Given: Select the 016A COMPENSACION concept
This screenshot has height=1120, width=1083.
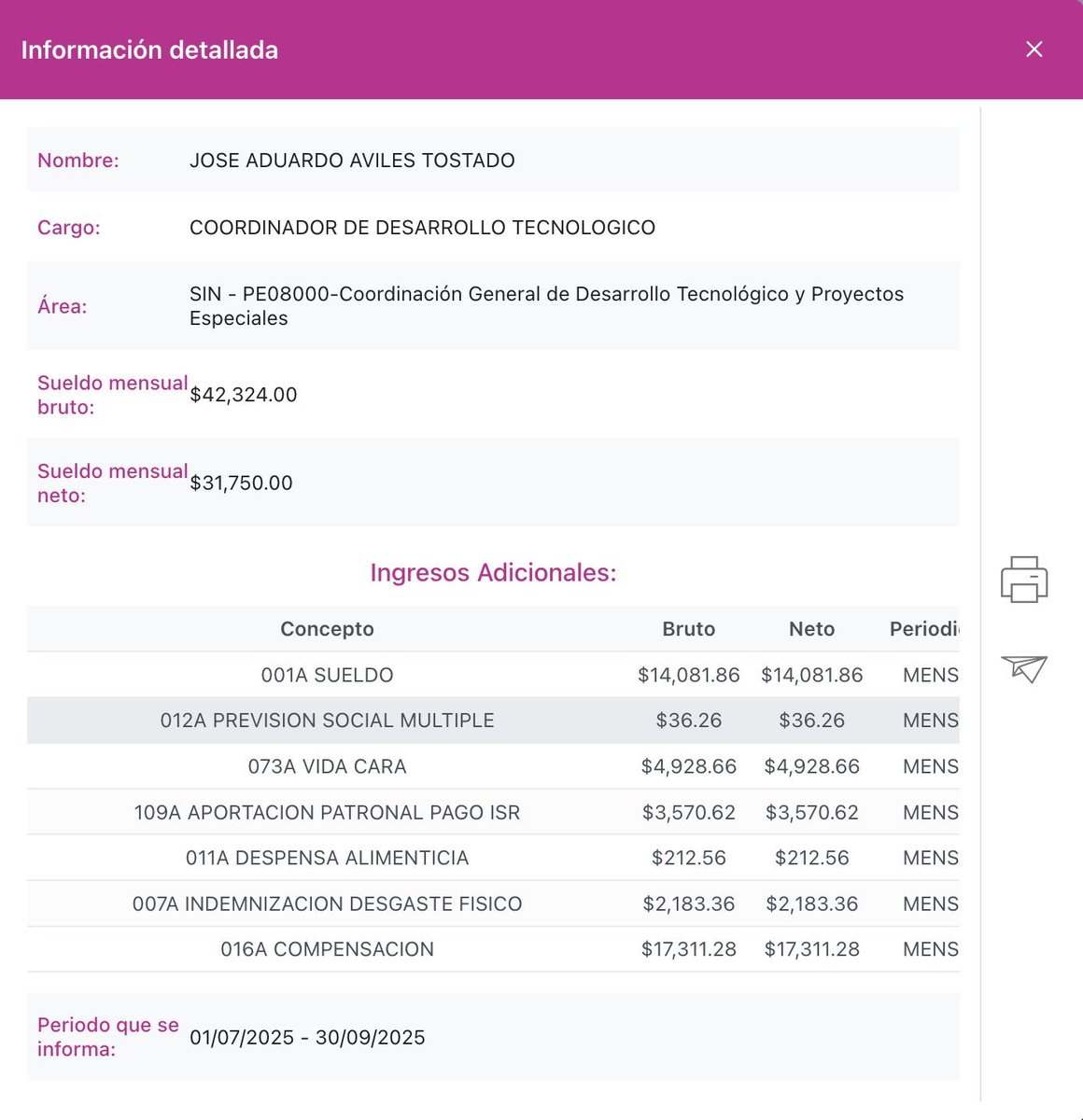Looking at the screenshot, I should tap(327, 949).
